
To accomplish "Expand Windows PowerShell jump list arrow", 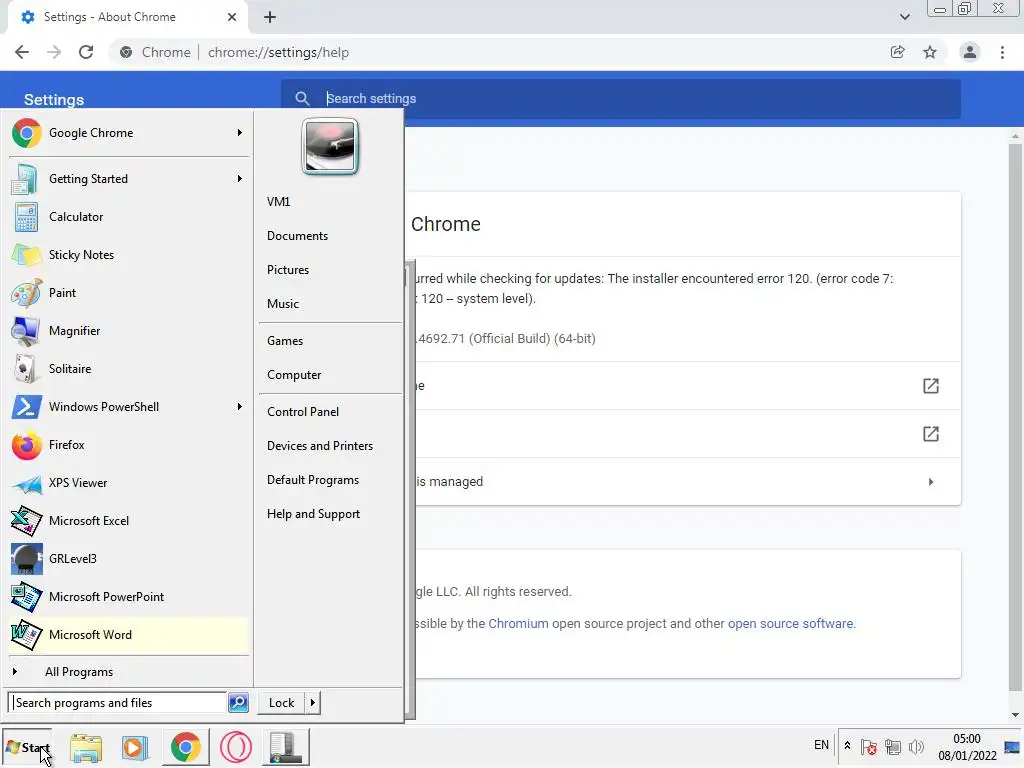I will (x=240, y=407).
